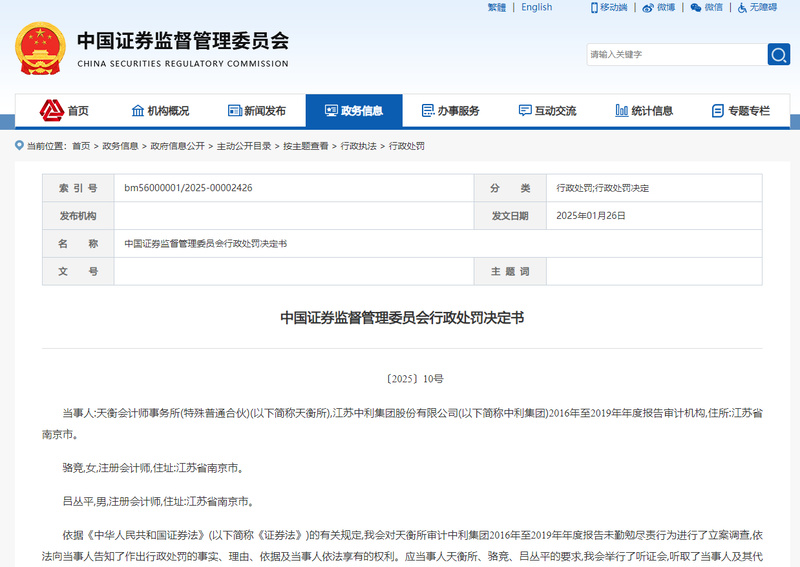The image size is (800, 567).
Task: Click the building icon beside 机构概况
Action: (x=138, y=110)
